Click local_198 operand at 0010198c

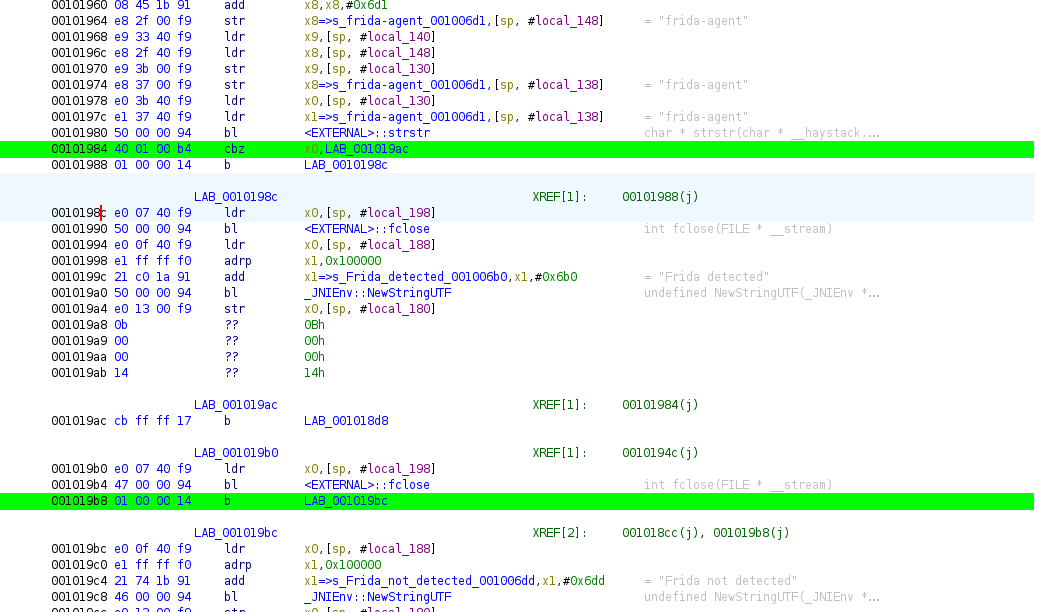397,213
